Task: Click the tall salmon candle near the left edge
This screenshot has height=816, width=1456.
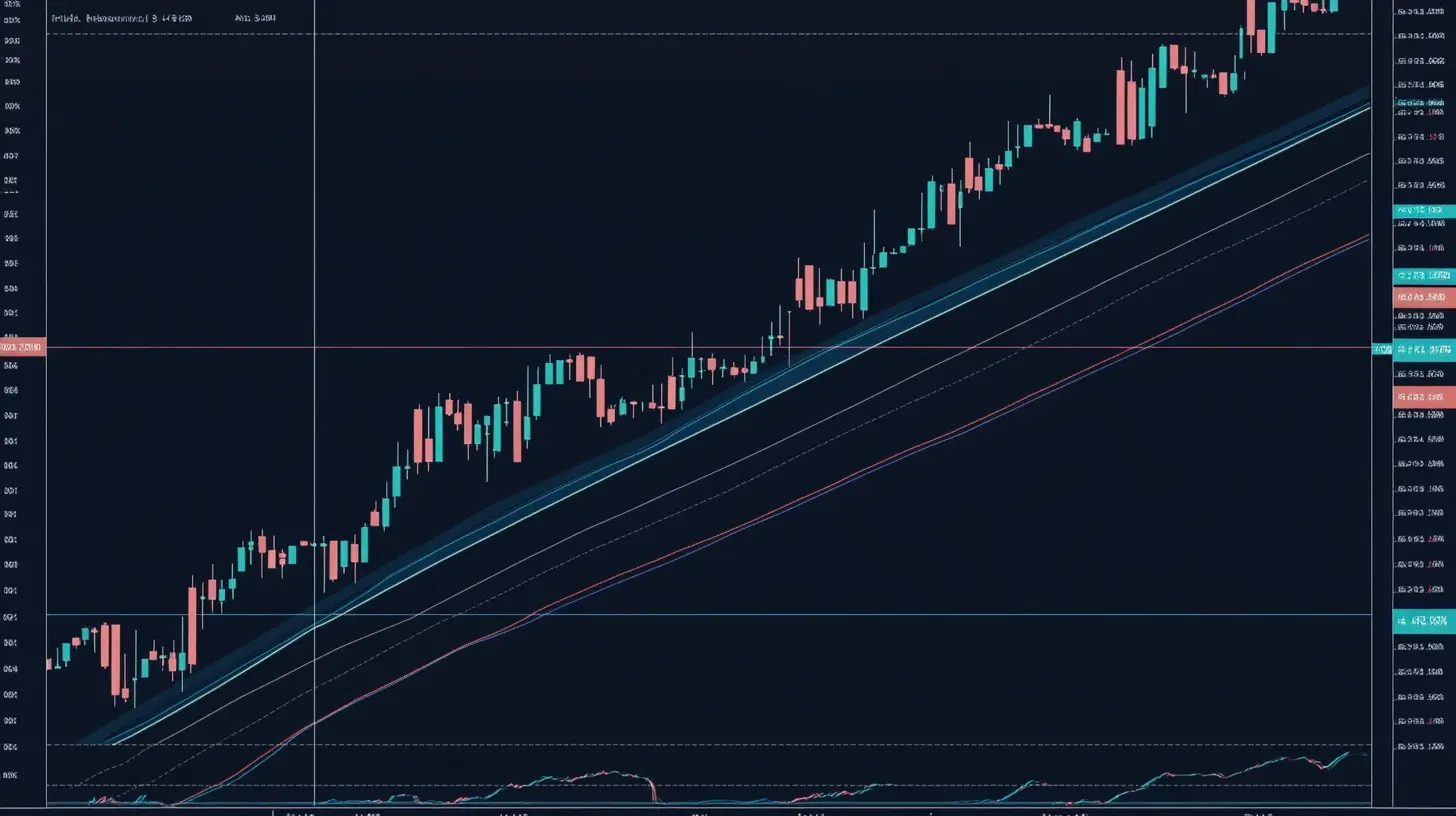Action: 117,660
